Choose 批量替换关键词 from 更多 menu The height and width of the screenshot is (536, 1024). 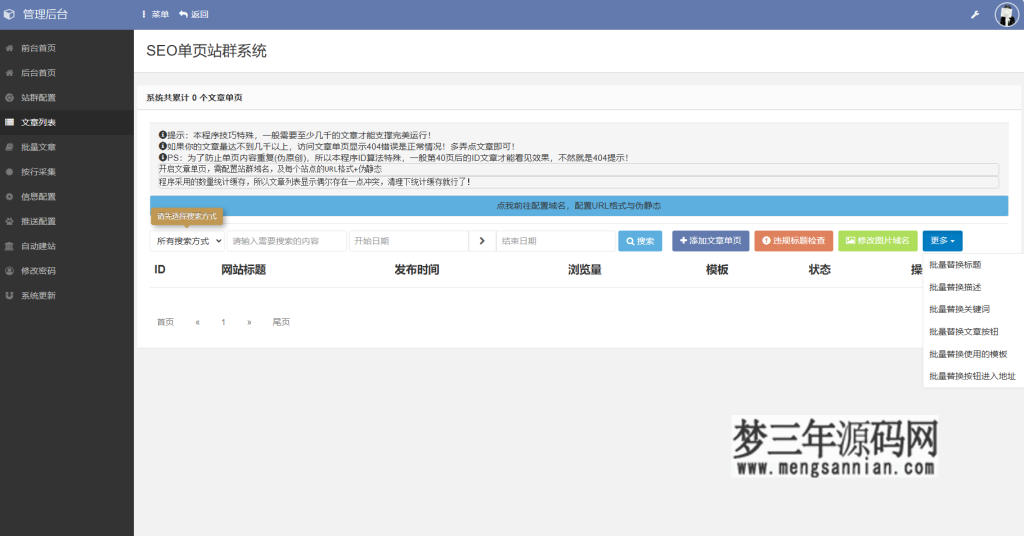pyautogui.click(x=973, y=309)
